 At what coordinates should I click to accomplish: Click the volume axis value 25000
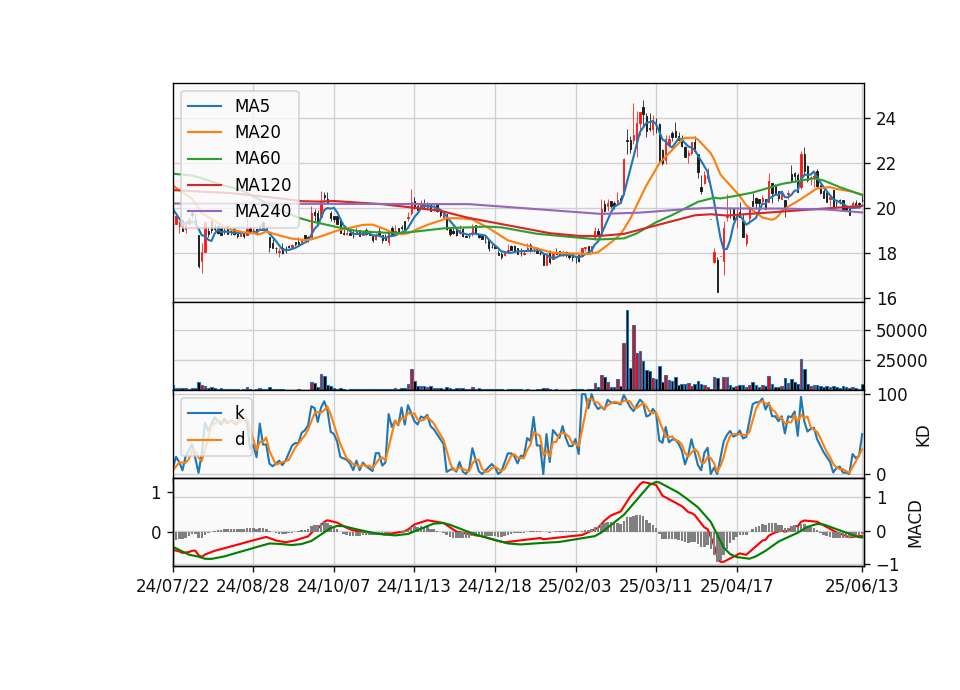pos(901,361)
